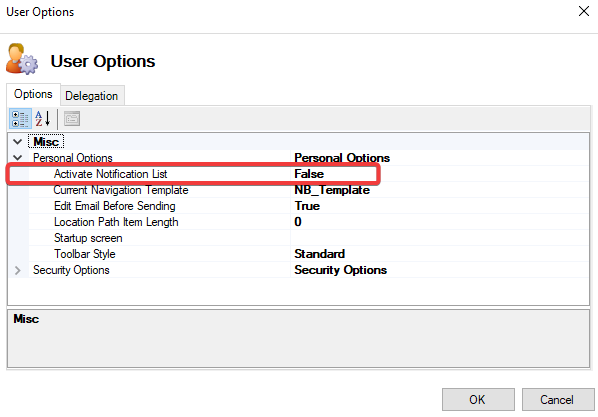Image resolution: width=598 pixels, height=417 pixels.
Task: Click the Cancel button
Action: coord(557,399)
